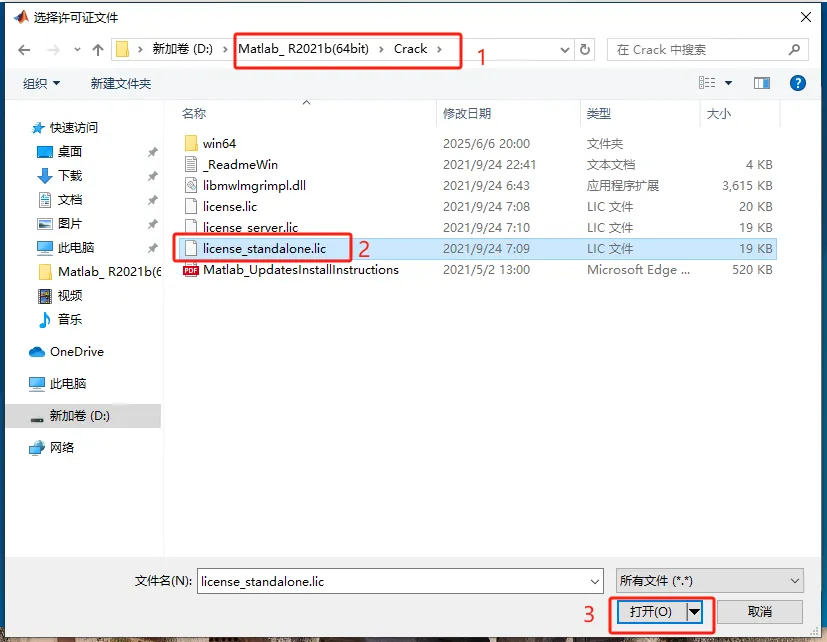This screenshot has width=827, height=642.
Task: Close the 选择许可证文件 dialog
Action: coord(805,17)
